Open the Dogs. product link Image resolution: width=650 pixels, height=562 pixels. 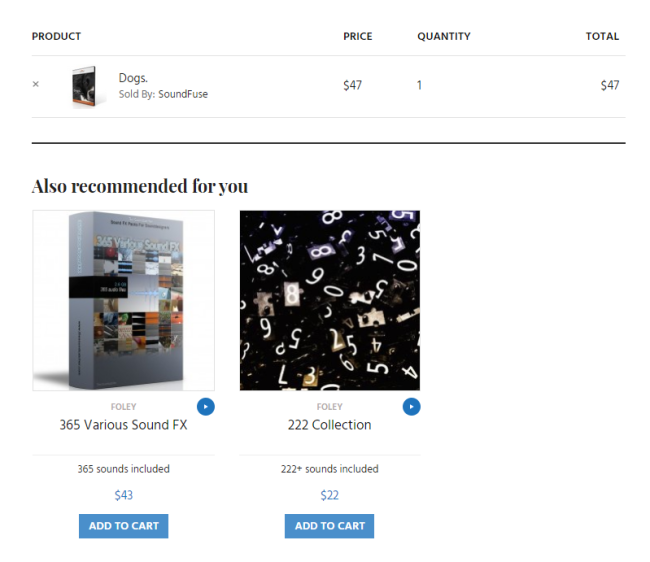[133, 78]
